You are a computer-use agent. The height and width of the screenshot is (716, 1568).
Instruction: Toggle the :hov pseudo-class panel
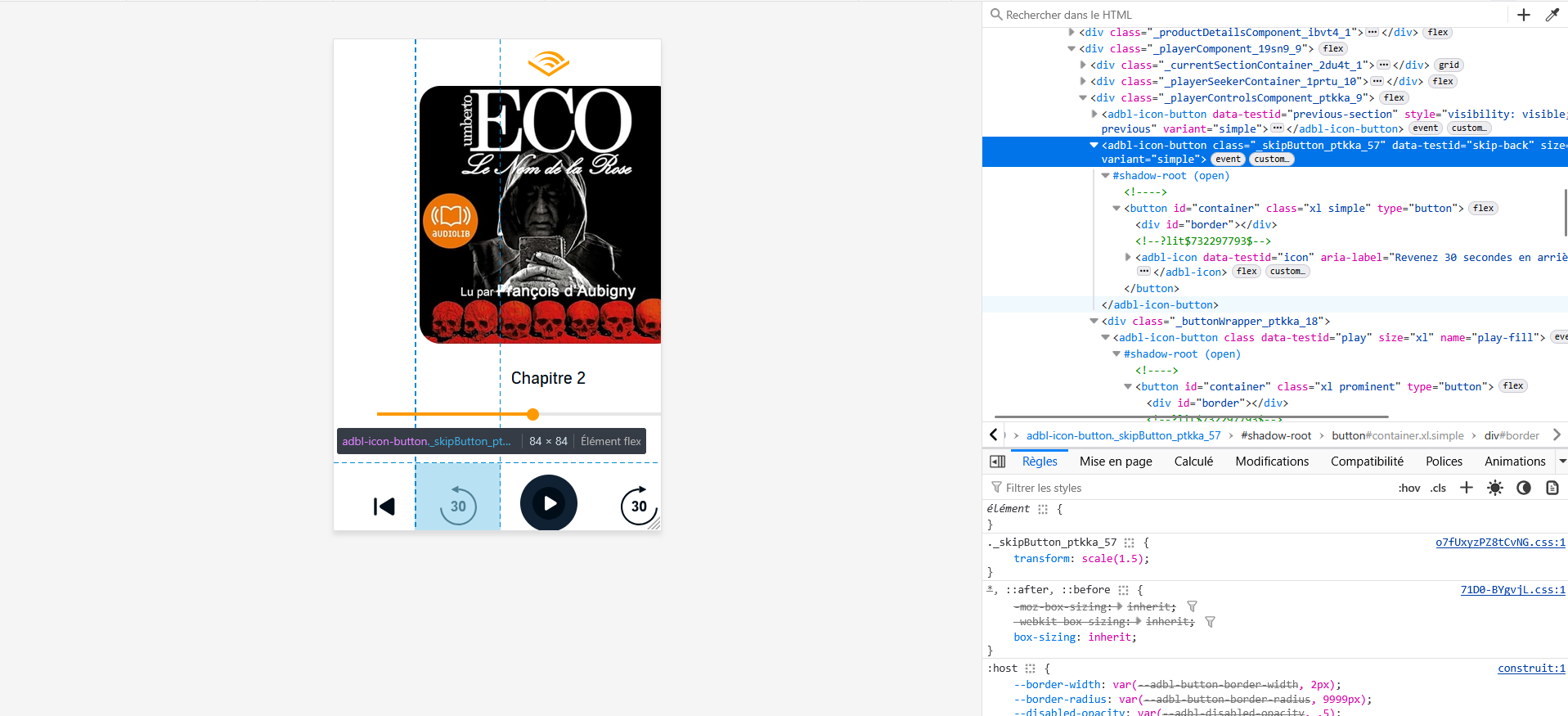[x=1409, y=488]
